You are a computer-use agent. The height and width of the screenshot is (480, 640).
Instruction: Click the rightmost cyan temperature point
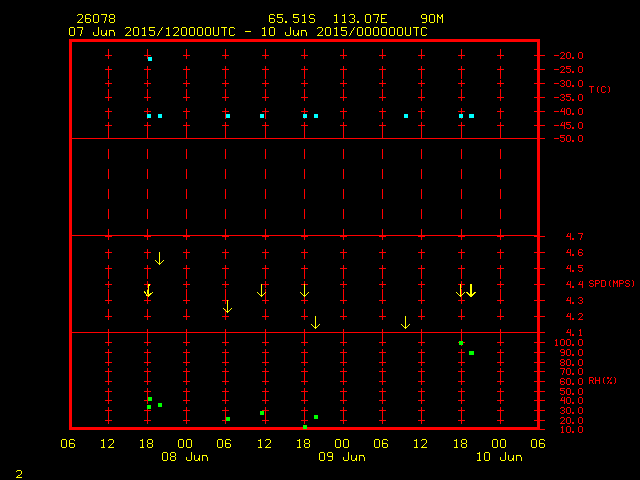click(471, 116)
